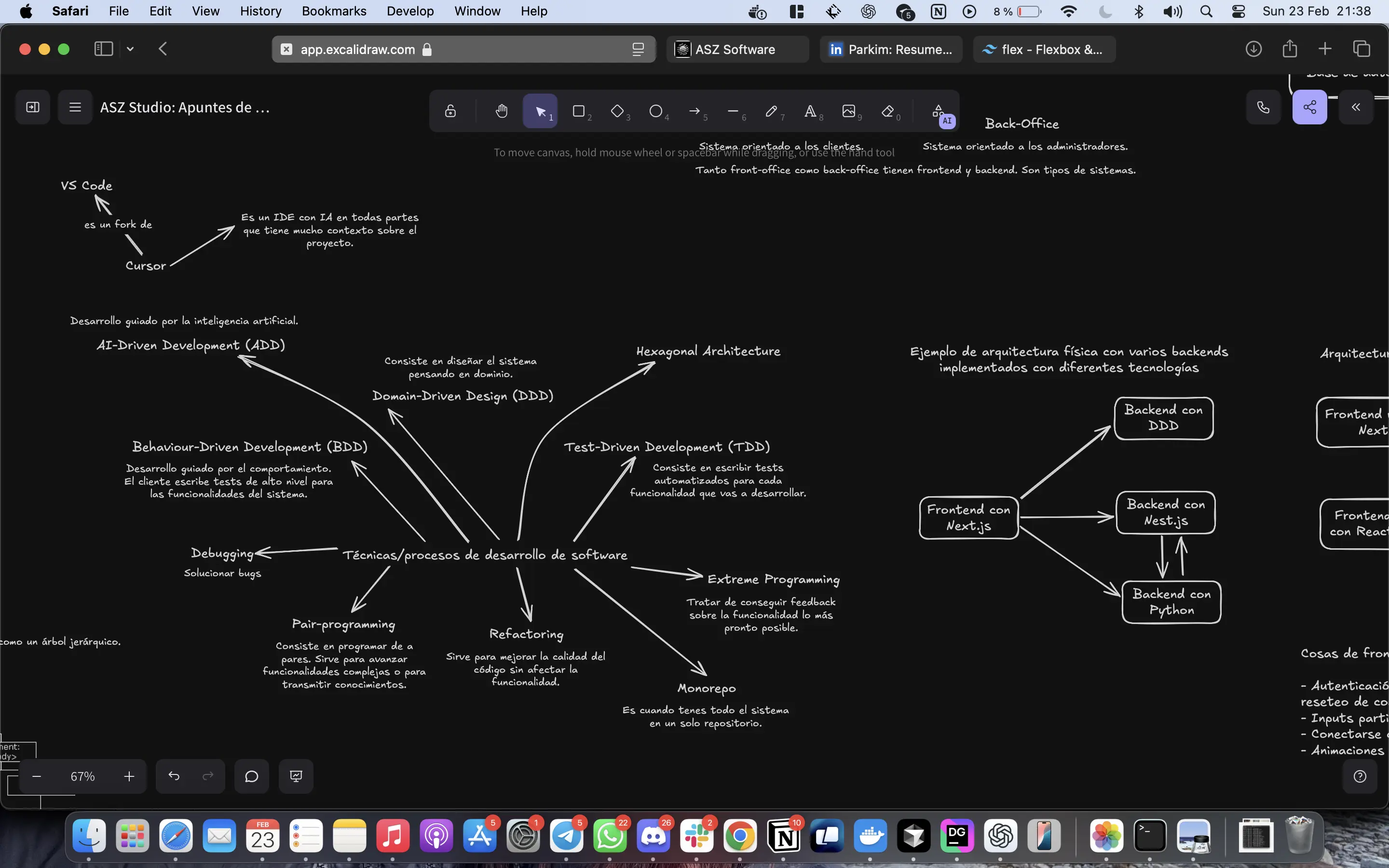Select the 'Frontend con Next.js' box
This screenshot has height=868, width=1389.
coord(969,518)
